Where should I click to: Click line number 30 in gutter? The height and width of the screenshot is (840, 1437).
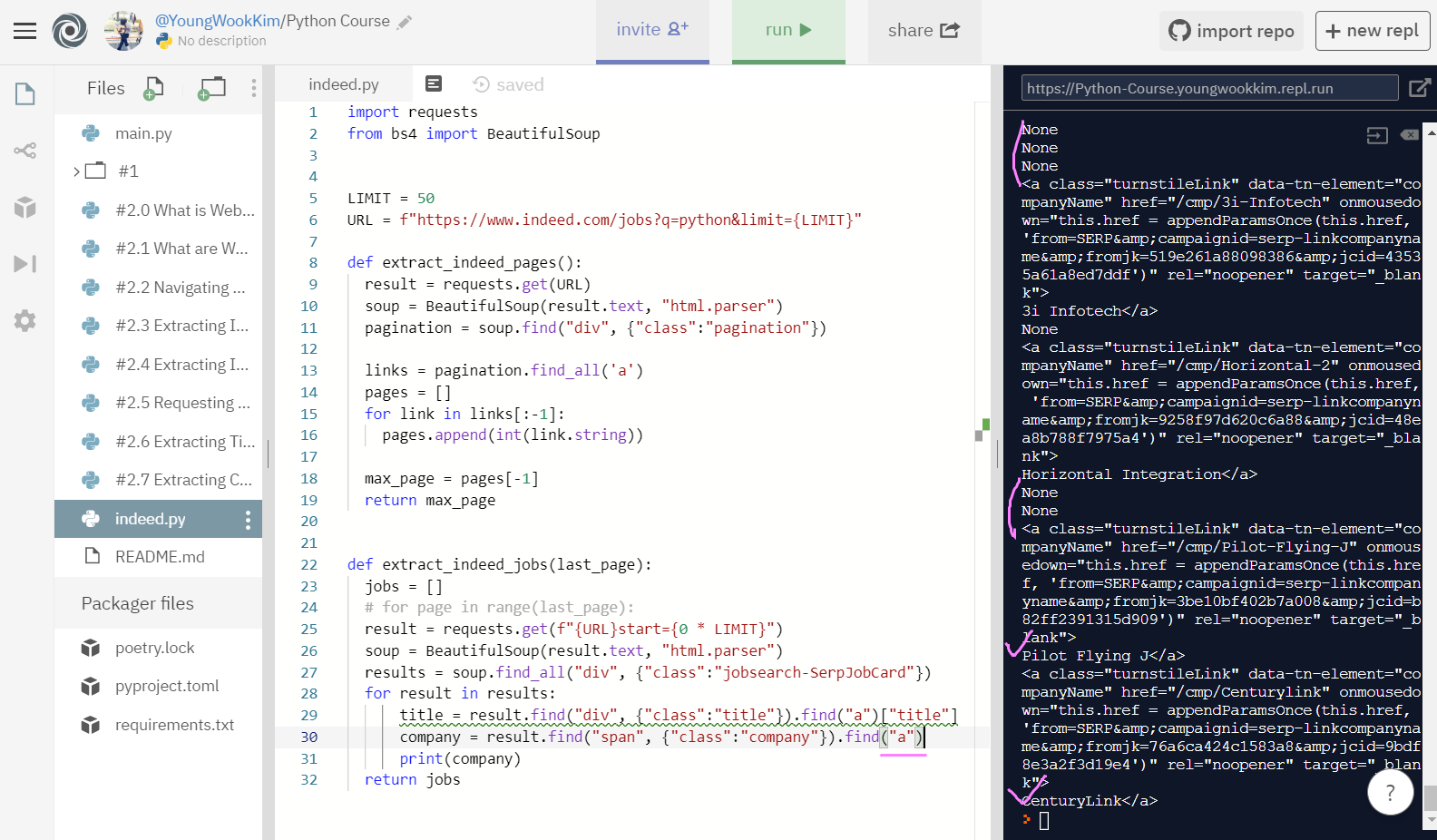click(x=309, y=737)
